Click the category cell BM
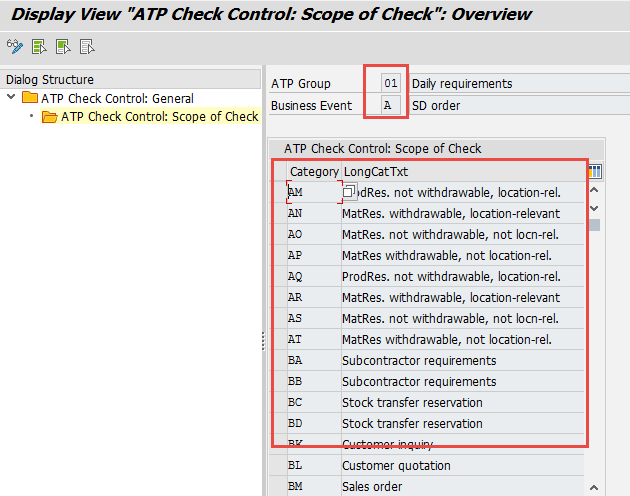This screenshot has height=496, width=630. 314,486
